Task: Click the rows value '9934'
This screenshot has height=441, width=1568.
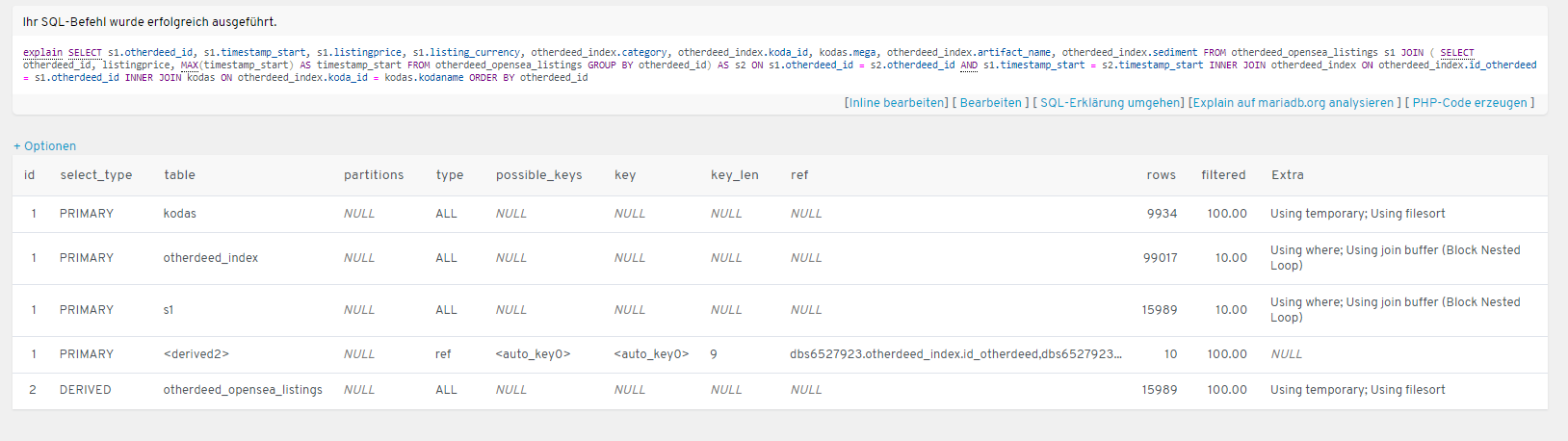Action: (1162, 214)
